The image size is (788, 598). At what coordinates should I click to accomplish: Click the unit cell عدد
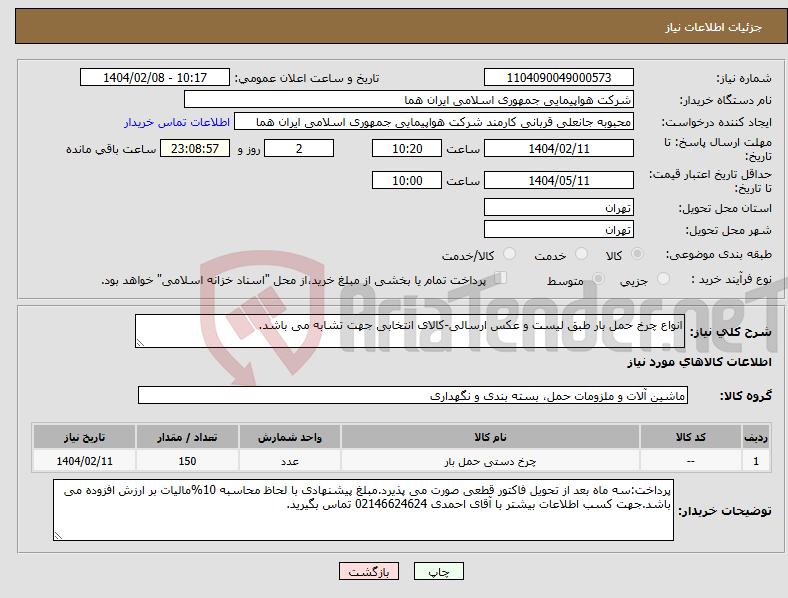290,461
